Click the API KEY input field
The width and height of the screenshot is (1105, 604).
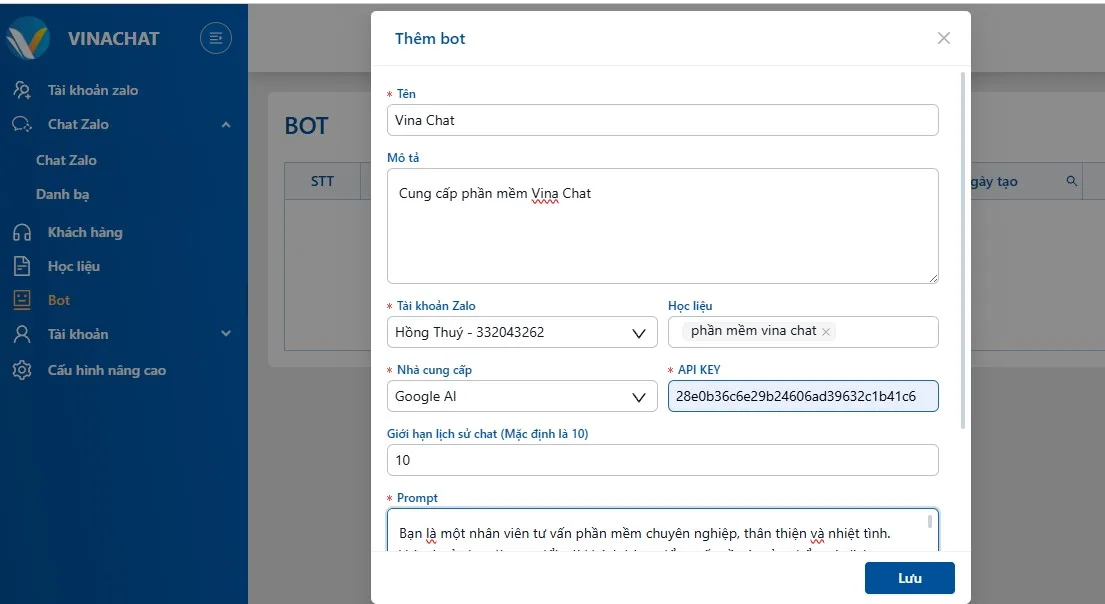[802, 396]
